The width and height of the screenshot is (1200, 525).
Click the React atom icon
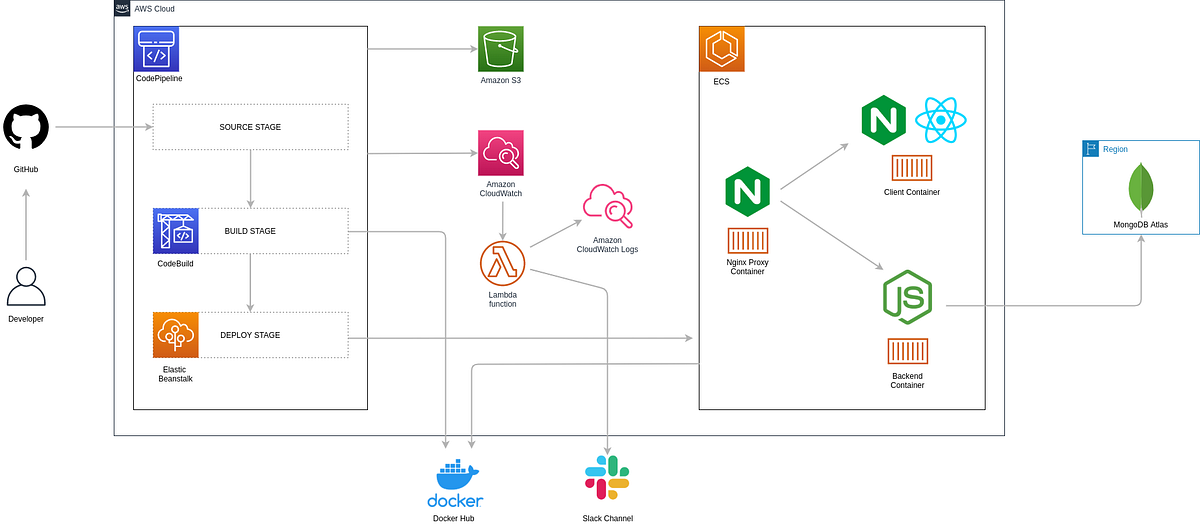(x=941, y=121)
